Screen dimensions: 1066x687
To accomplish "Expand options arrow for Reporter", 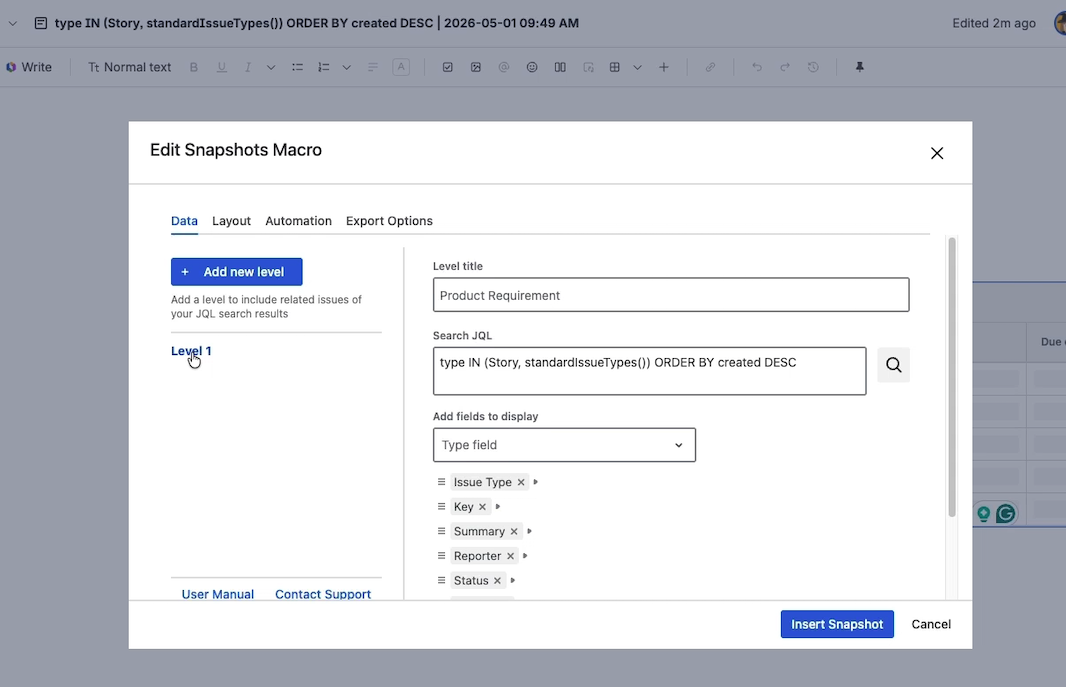I will 525,556.
